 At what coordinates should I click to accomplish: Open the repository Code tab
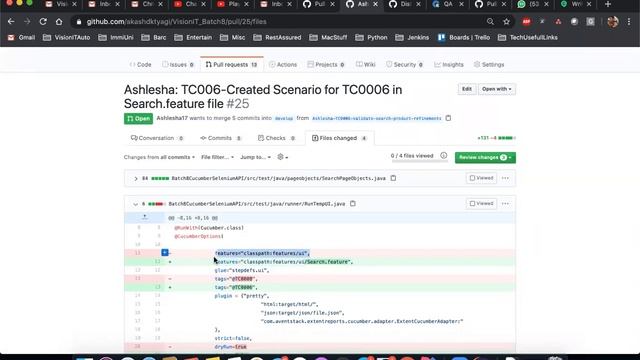point(140,64)
